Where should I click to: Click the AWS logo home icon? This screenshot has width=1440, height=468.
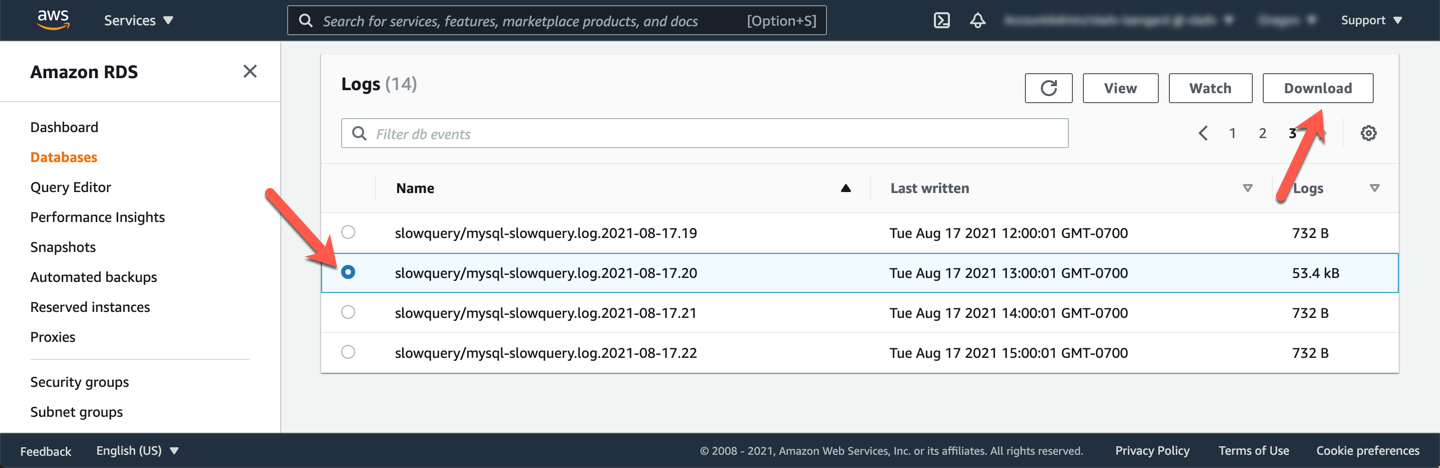(51, 20)
